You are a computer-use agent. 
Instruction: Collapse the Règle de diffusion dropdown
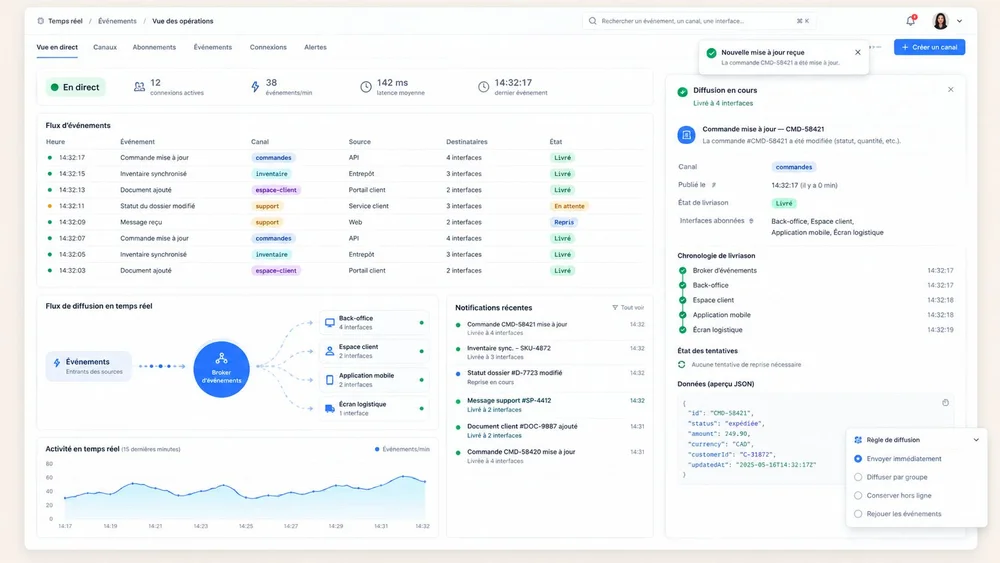click(976, 440)
